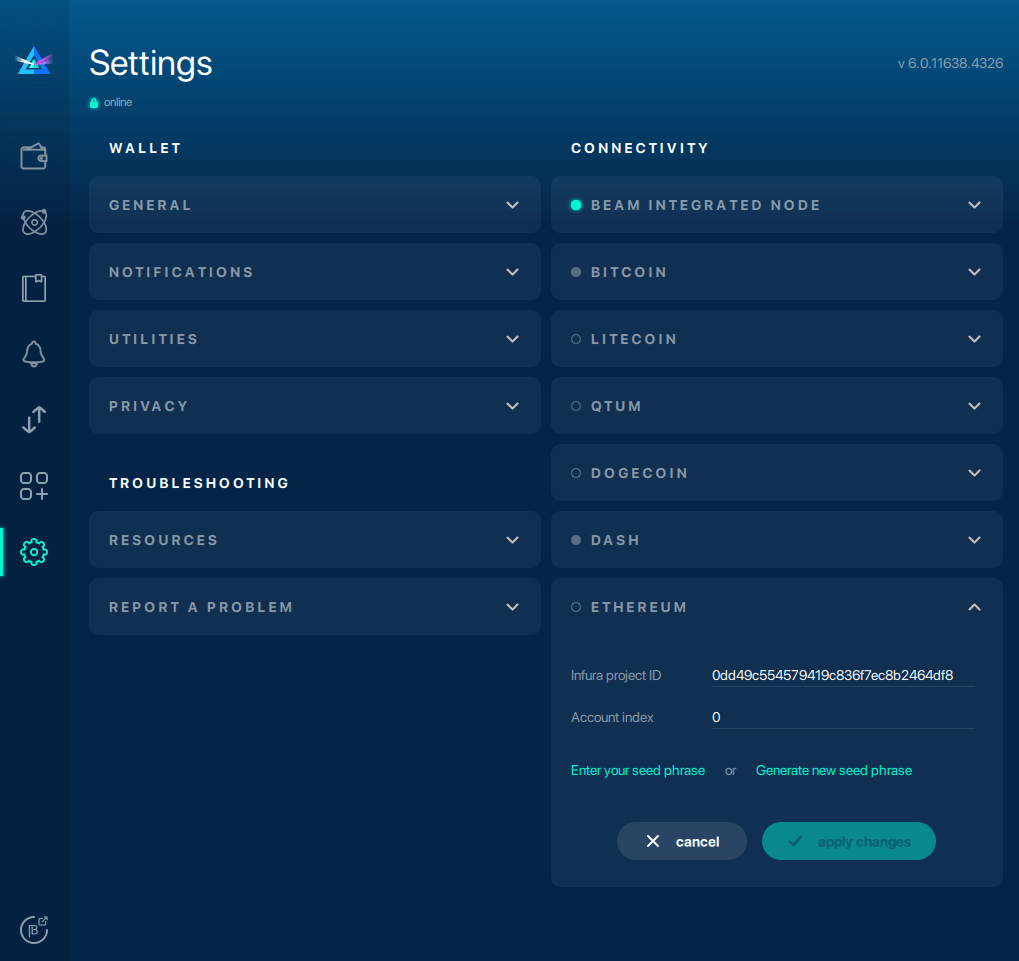Expand the Report a Problem section
1019x961 pixels.
point(314,607)
